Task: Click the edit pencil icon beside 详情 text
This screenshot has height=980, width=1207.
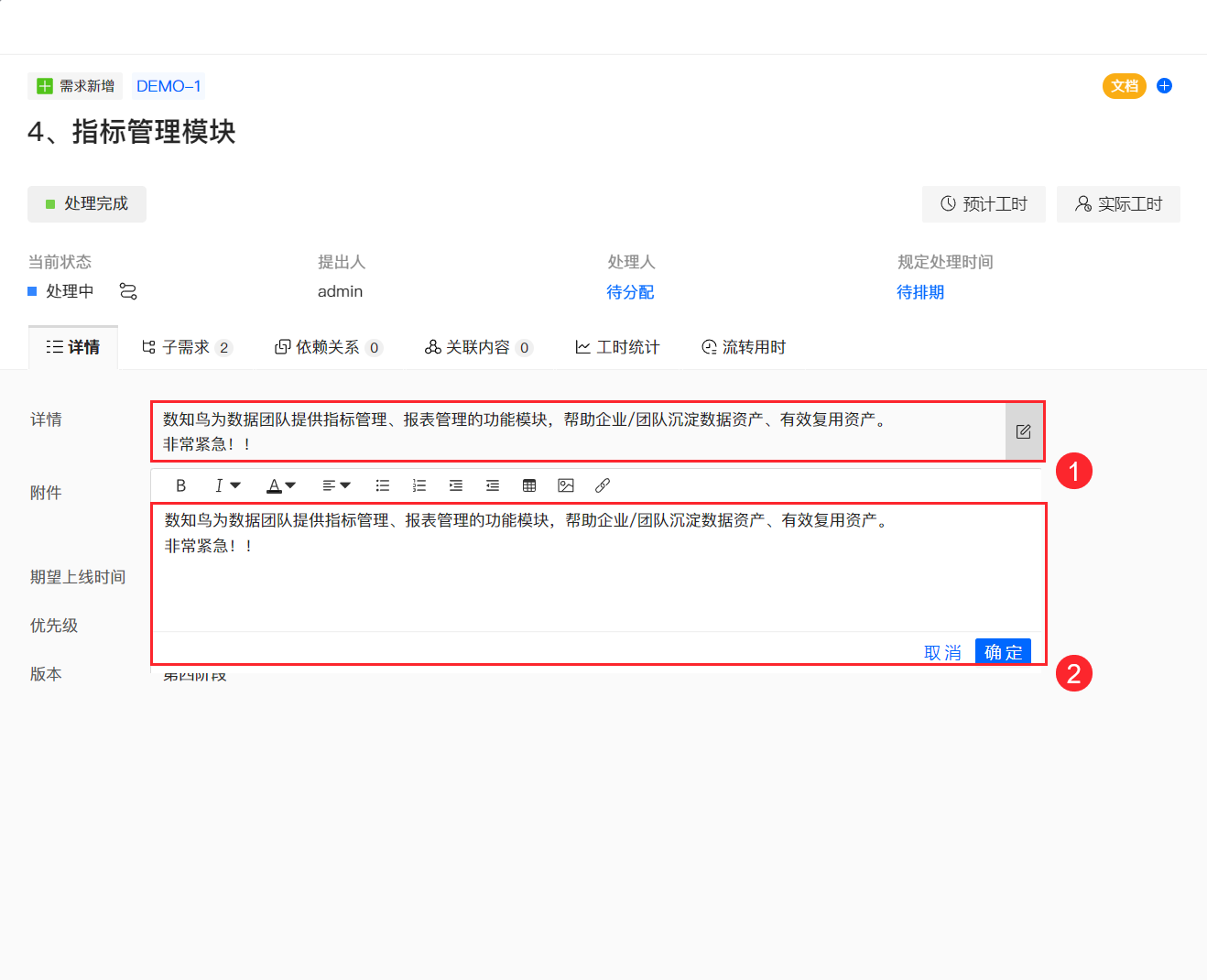Action: 1024,431
